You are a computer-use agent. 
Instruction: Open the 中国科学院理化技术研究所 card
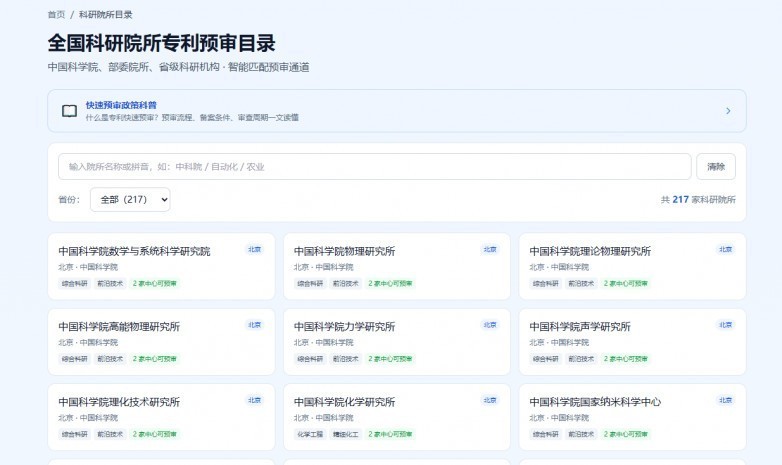pos(161,417)
